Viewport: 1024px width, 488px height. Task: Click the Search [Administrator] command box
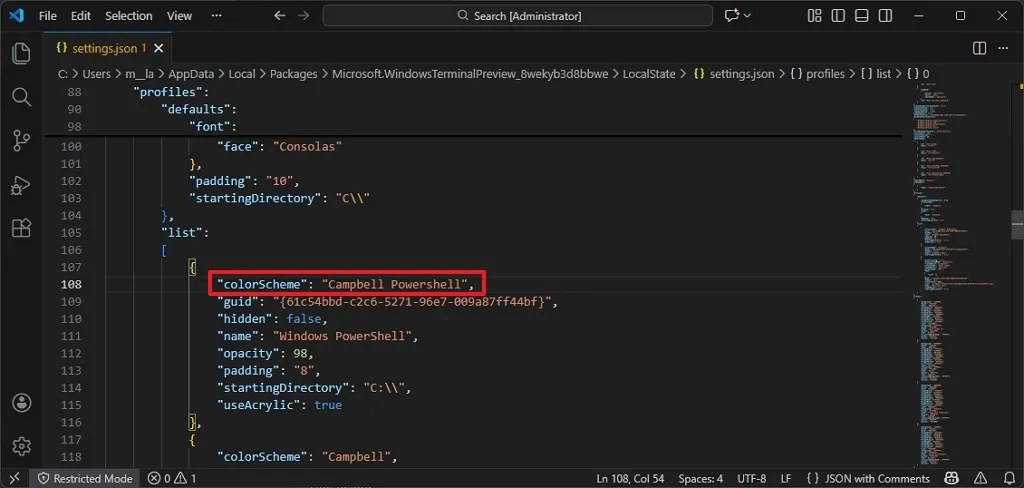[x=518, y=16]
